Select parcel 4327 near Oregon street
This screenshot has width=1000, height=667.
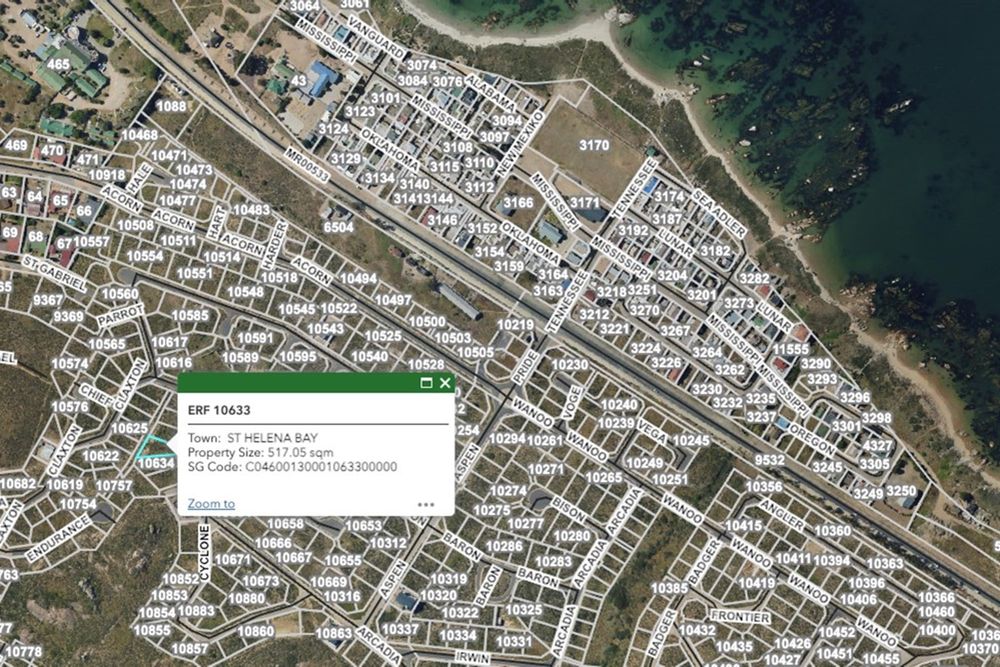pyautogui.click(x=877, y=446)
